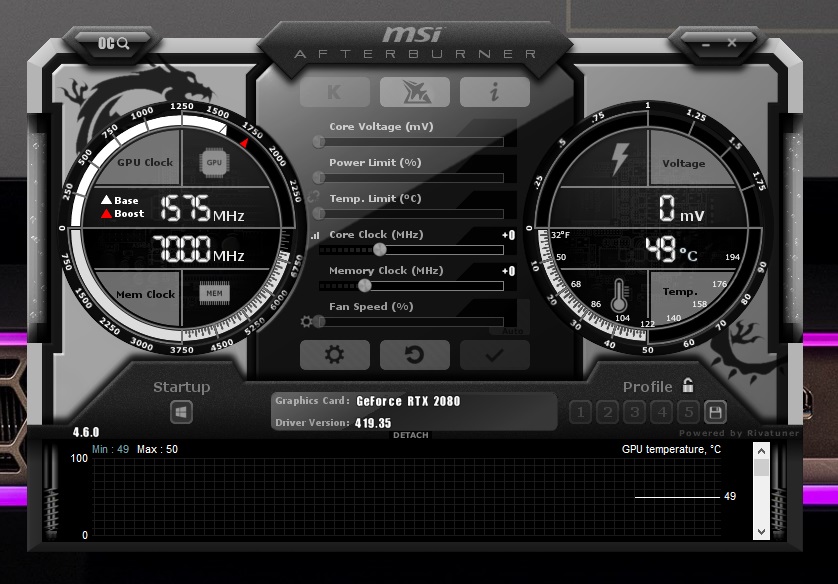
Task: Click the 1575 MHz GPU clock readout
Action: pos(202,208)
